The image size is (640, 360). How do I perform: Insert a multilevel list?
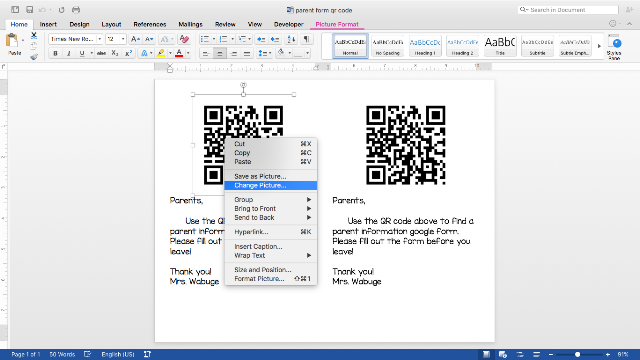242,39
